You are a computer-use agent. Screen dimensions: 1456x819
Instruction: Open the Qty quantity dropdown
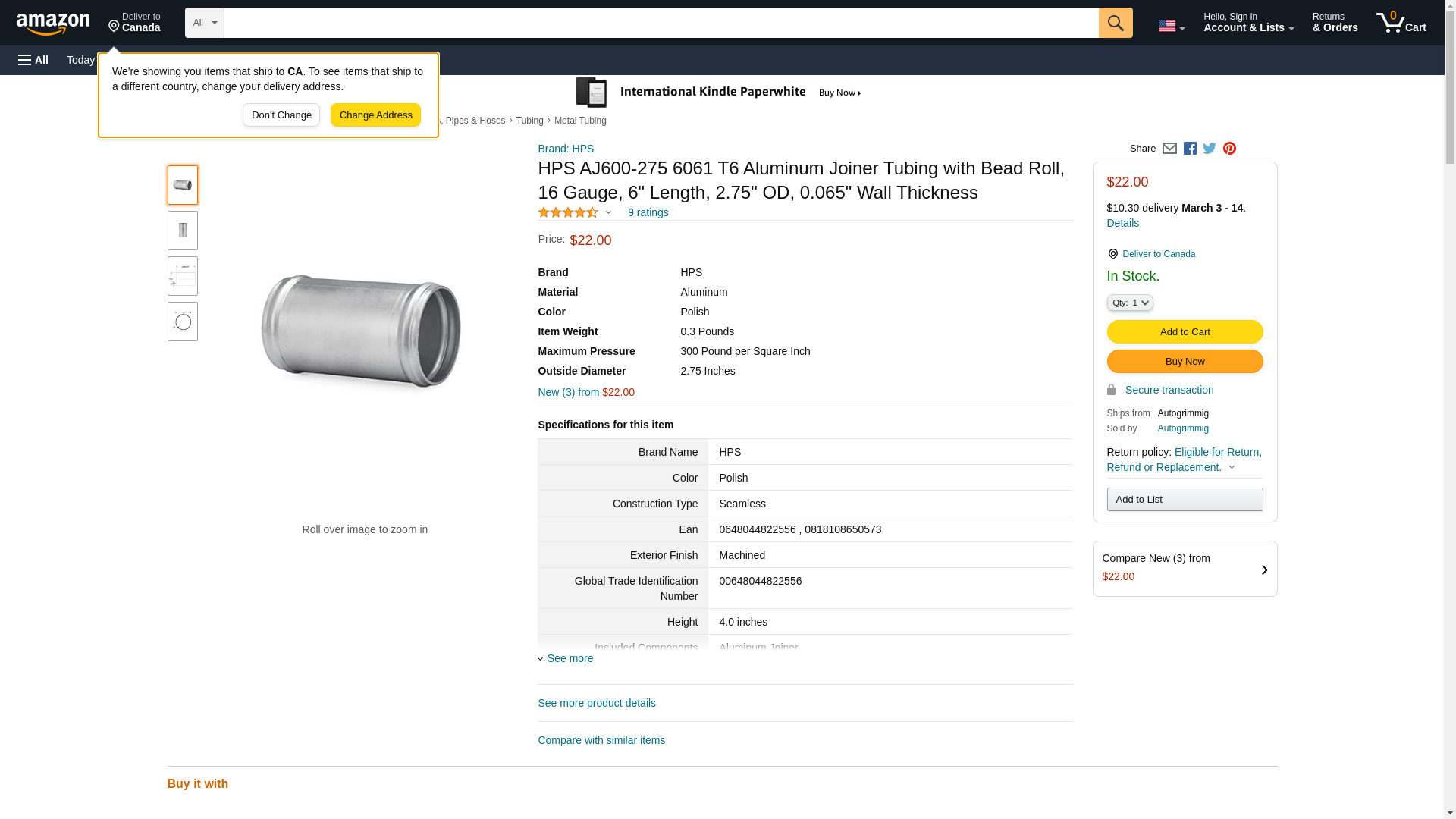(x=1129, y=303)
